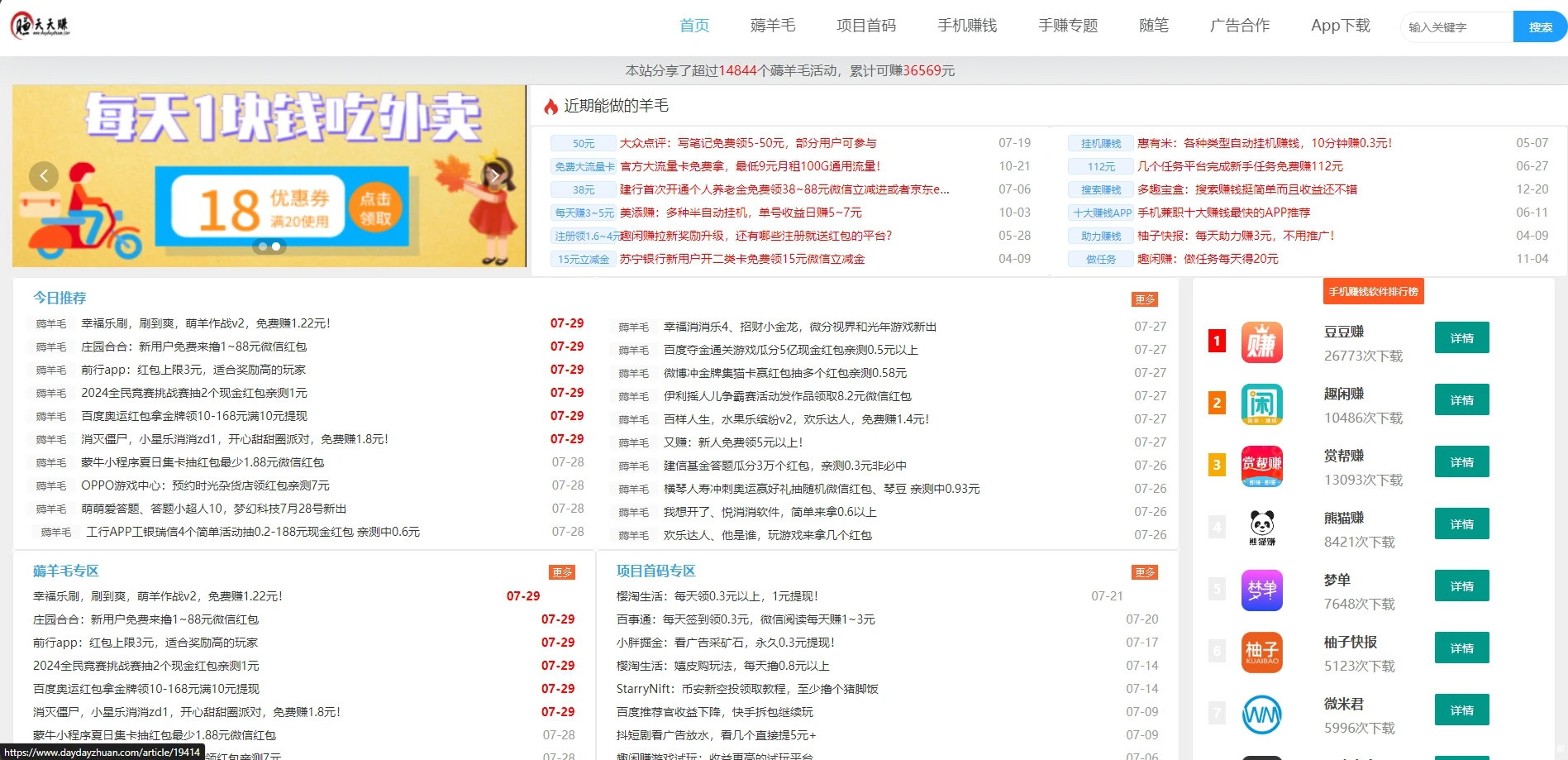Click the 梦单 app icon
Image resolution: width=1568 pixels, height=760 pixels.
point(1262,589)
